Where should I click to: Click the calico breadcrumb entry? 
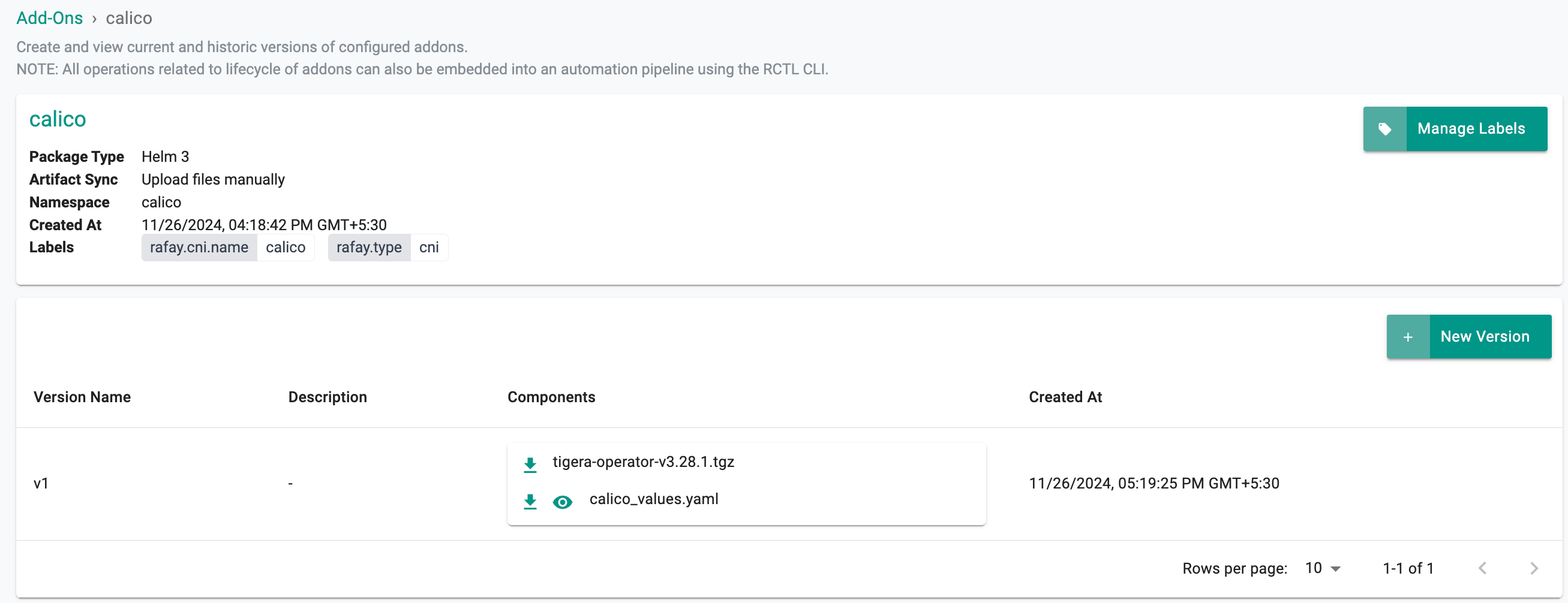click(129, 18)
